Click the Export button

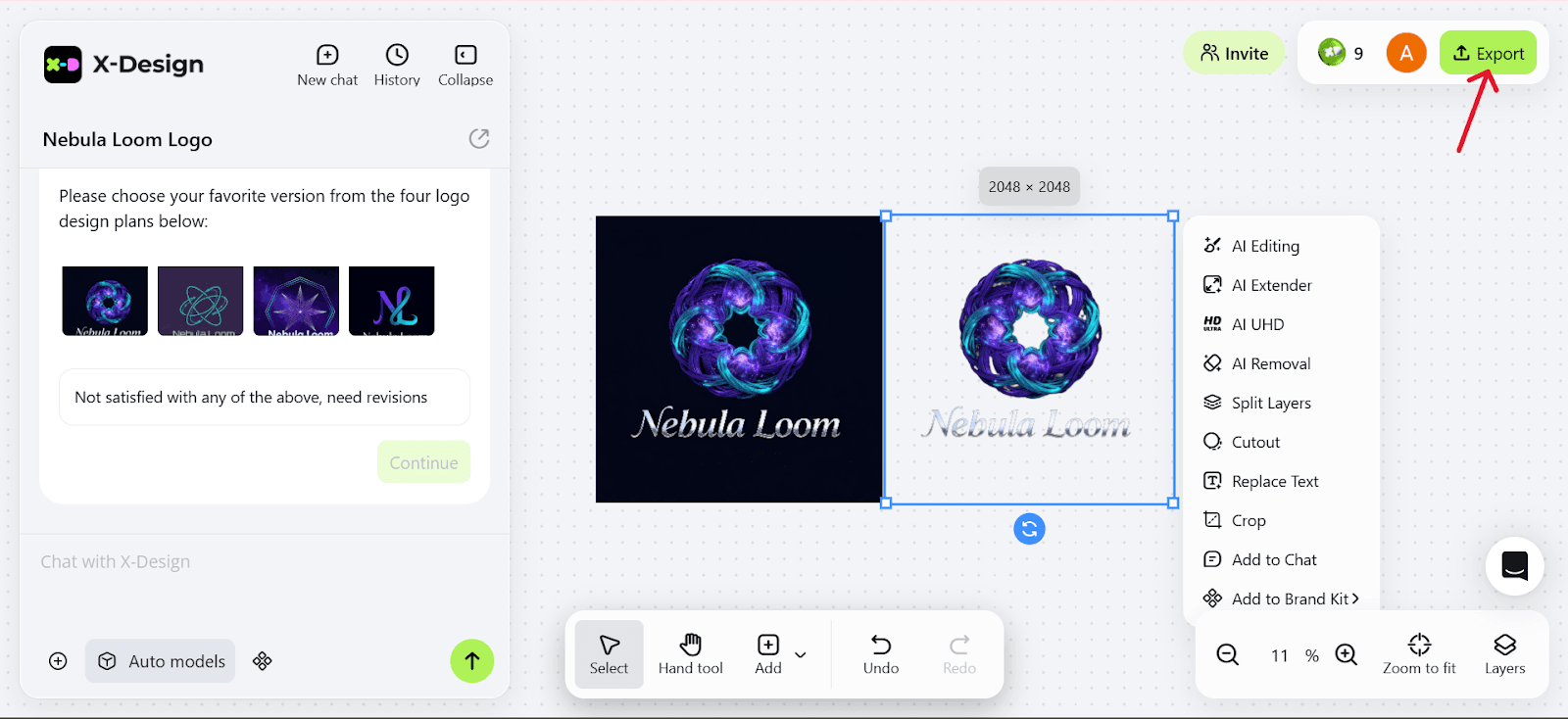1488,53
